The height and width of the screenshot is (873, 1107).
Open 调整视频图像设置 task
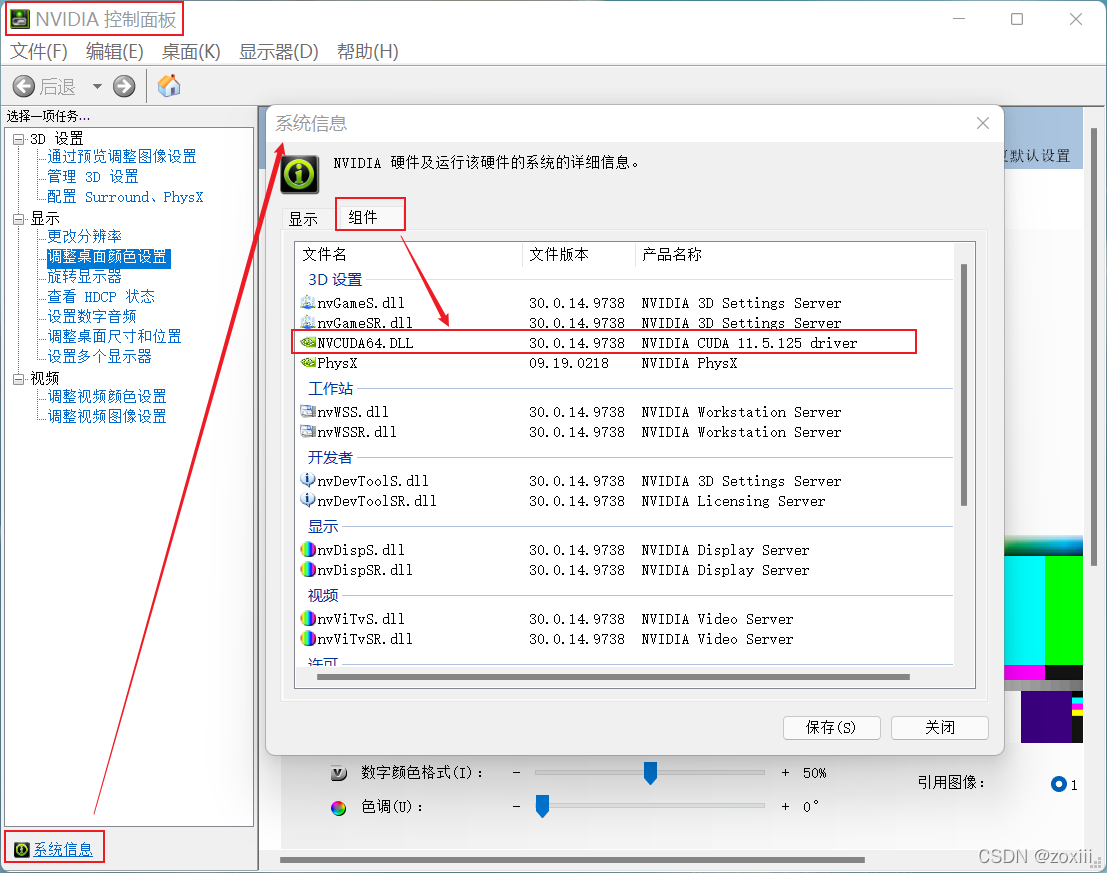point(107,416)
